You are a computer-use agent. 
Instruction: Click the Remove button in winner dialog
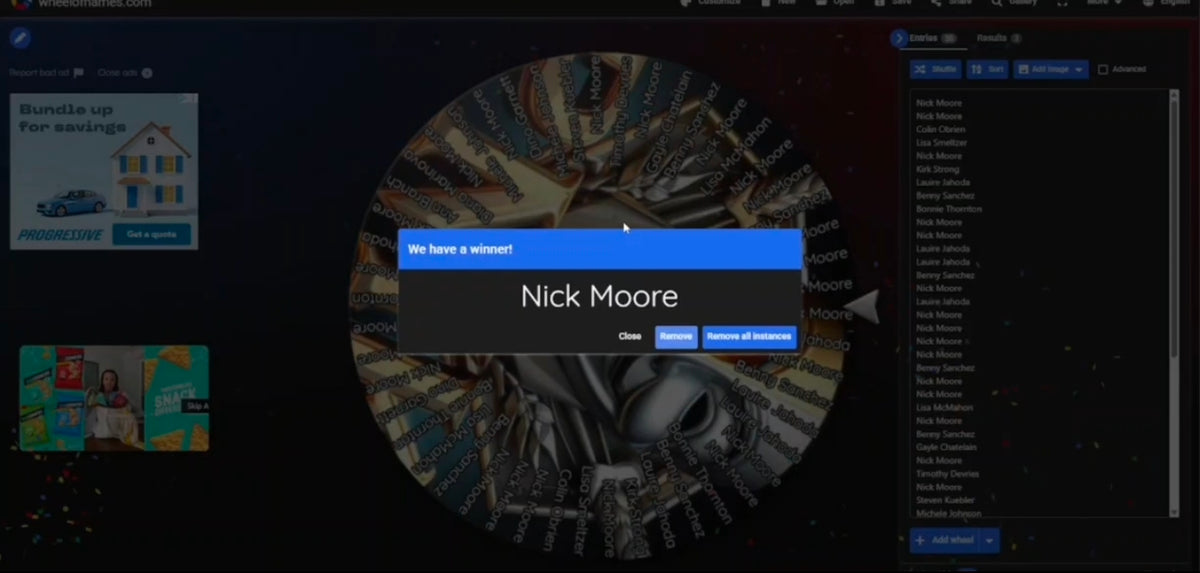pos(676,337)
